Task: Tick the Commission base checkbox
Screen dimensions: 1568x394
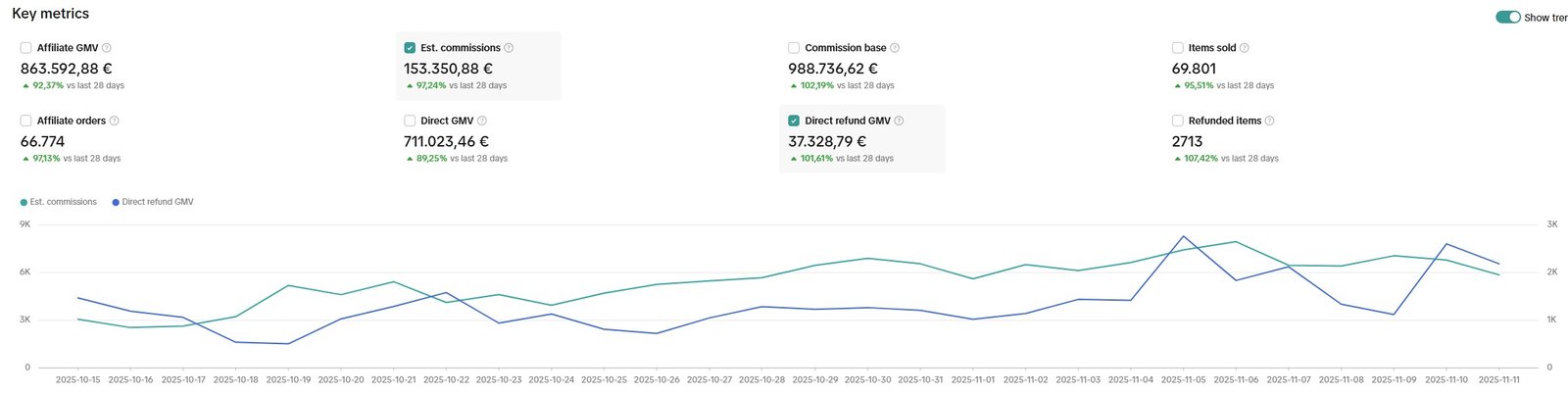Action: tap(794, 48)
